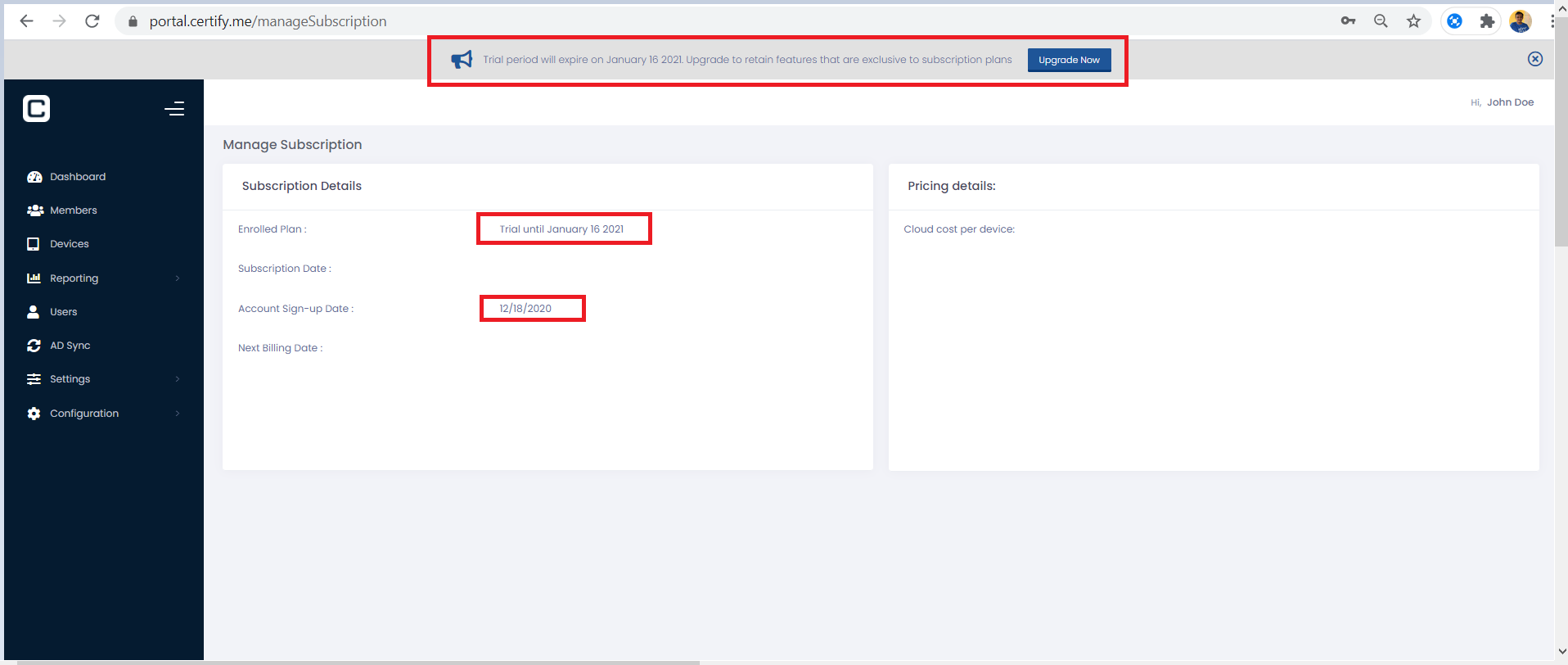Click the horizontal scrollbar at the bottom
1568x665 pixels.
(x=358, y=662)
